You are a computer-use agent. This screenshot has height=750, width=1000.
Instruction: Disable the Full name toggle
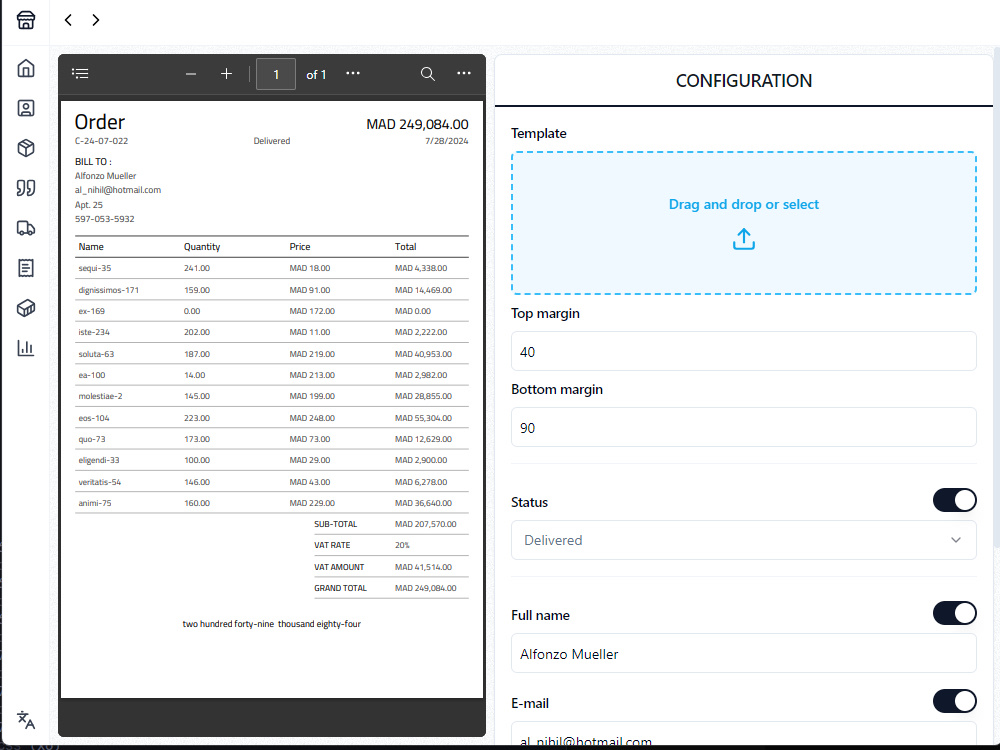(x=954, y=613)
